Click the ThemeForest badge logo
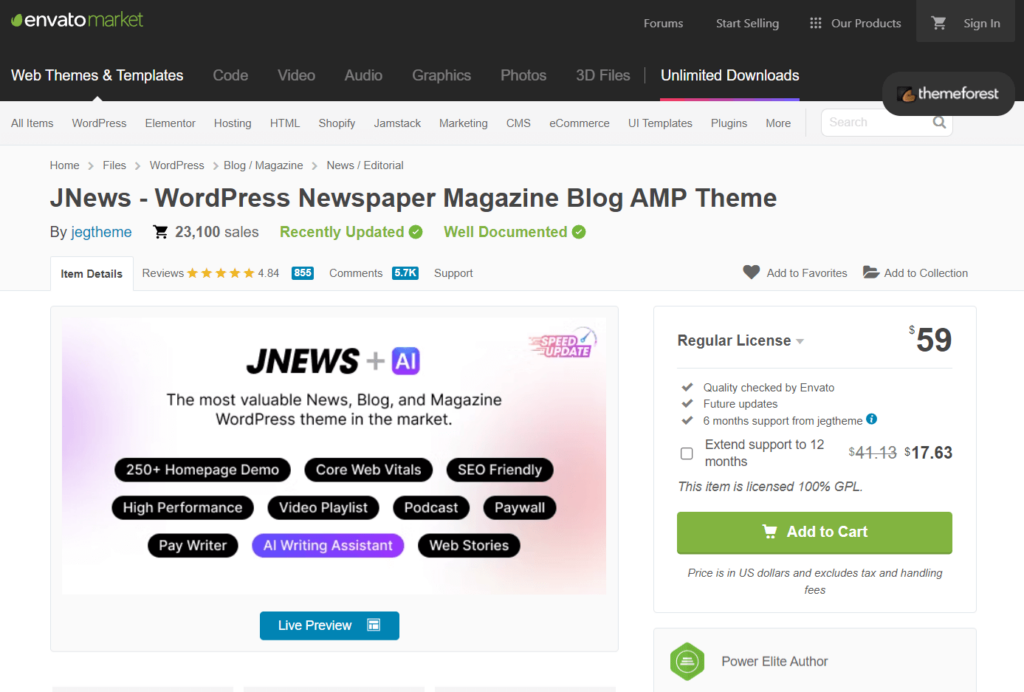 (x=947, y=93)
